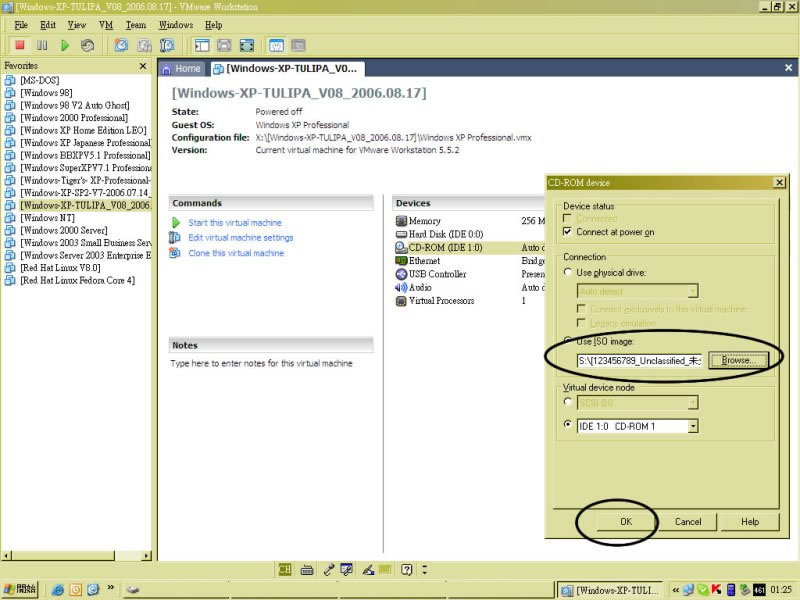The height and width of the screenshot is (600, 800).
Task: Click the Quick Switch toolbar icon
Action: tap(247, 45)
